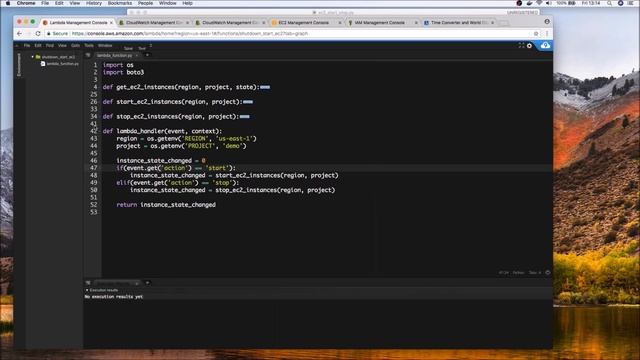Click line 47 with the start condition
Screen dimensions: 640x360
(x=176, y=168)
